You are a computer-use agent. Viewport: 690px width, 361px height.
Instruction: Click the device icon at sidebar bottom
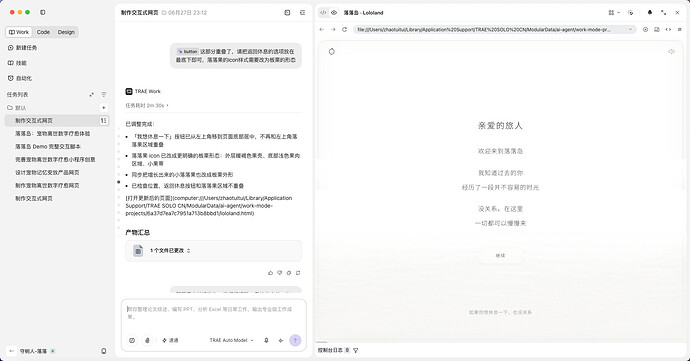pyautogui.click(x=104, y=351)
